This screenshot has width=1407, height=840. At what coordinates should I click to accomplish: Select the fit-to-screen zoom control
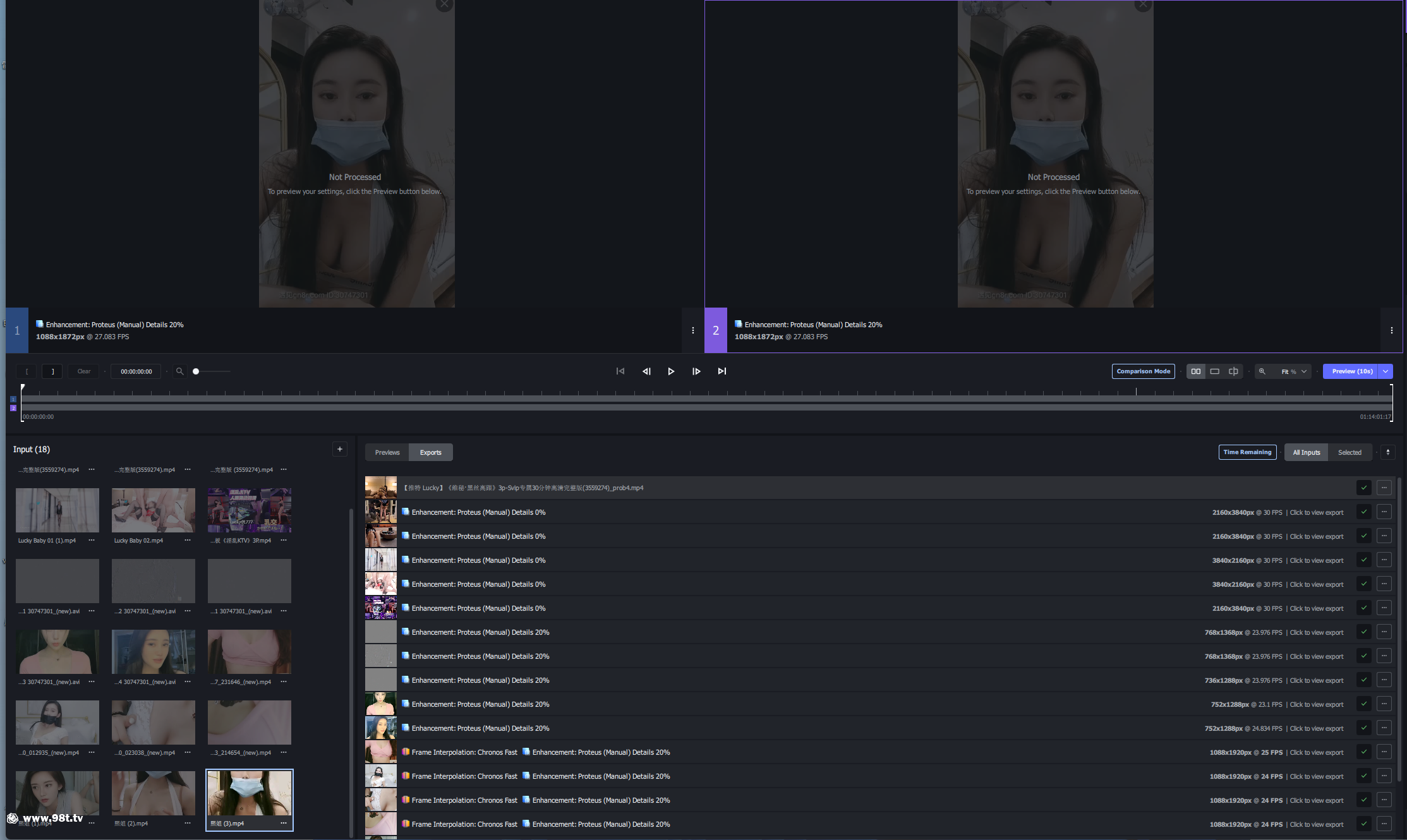point(1288,371)
